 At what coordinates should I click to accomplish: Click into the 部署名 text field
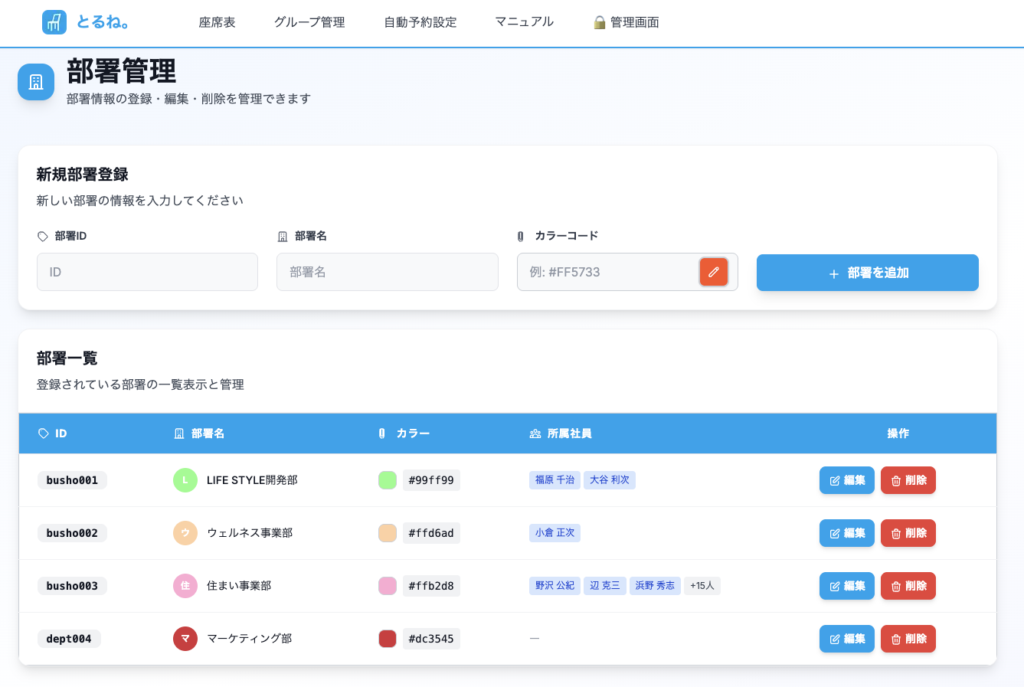pos(387,272)
